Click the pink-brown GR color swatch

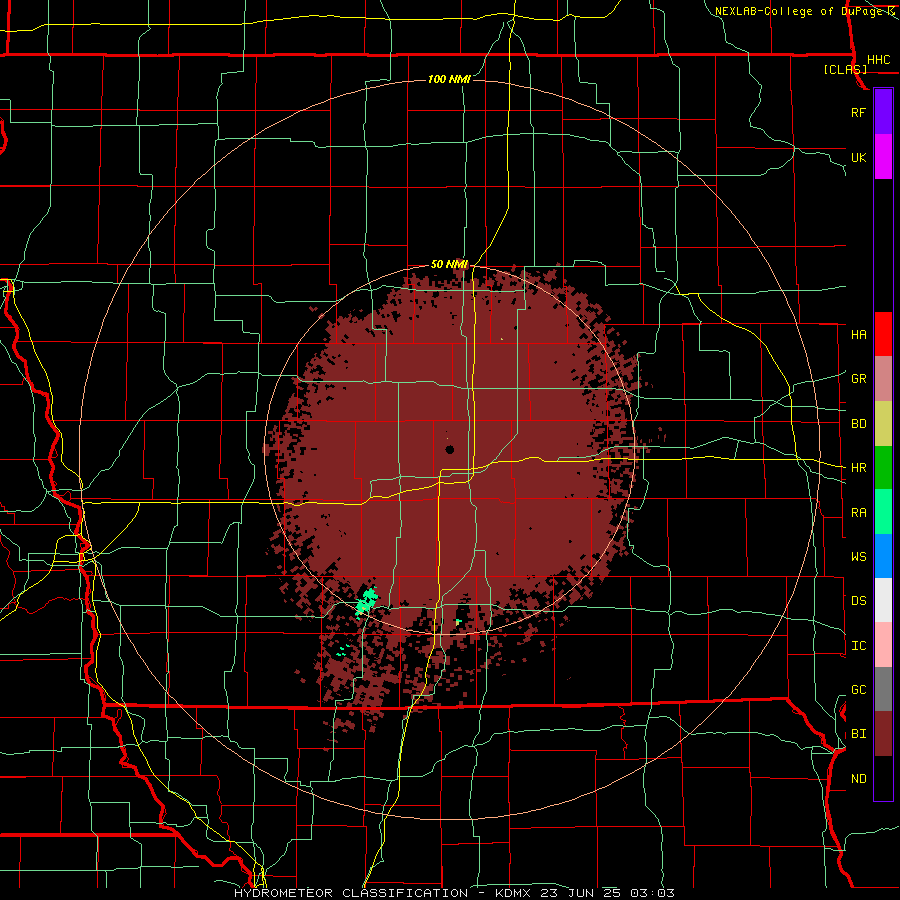tap(883, 378)
